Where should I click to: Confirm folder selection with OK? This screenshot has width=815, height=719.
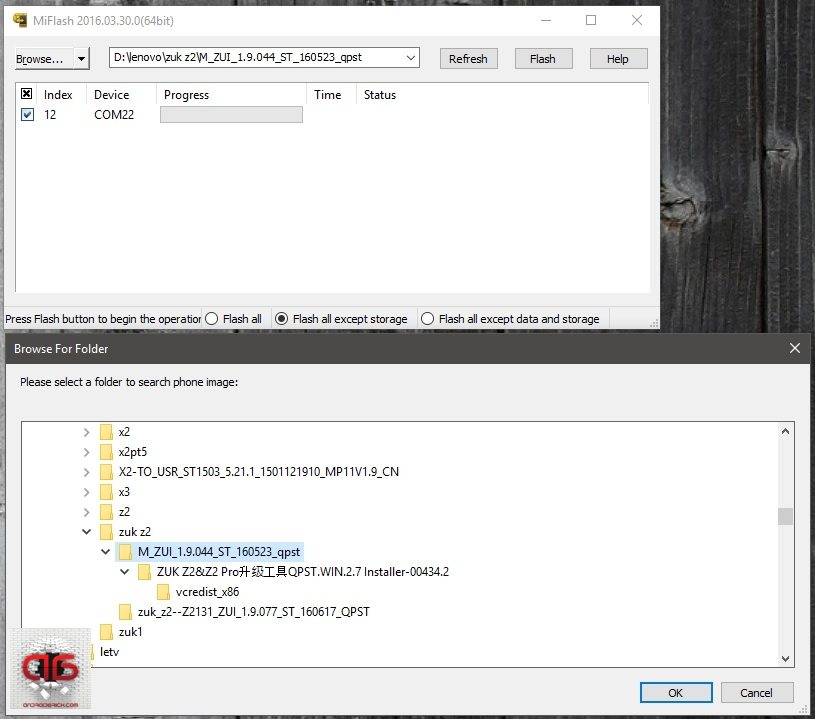(676, 692)
